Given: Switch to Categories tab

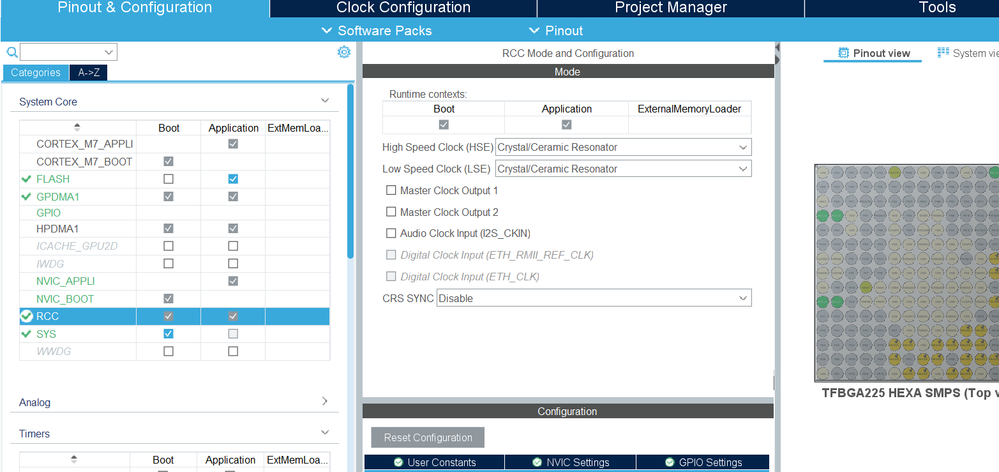Looking at the screenshot, I should point(36,73).
